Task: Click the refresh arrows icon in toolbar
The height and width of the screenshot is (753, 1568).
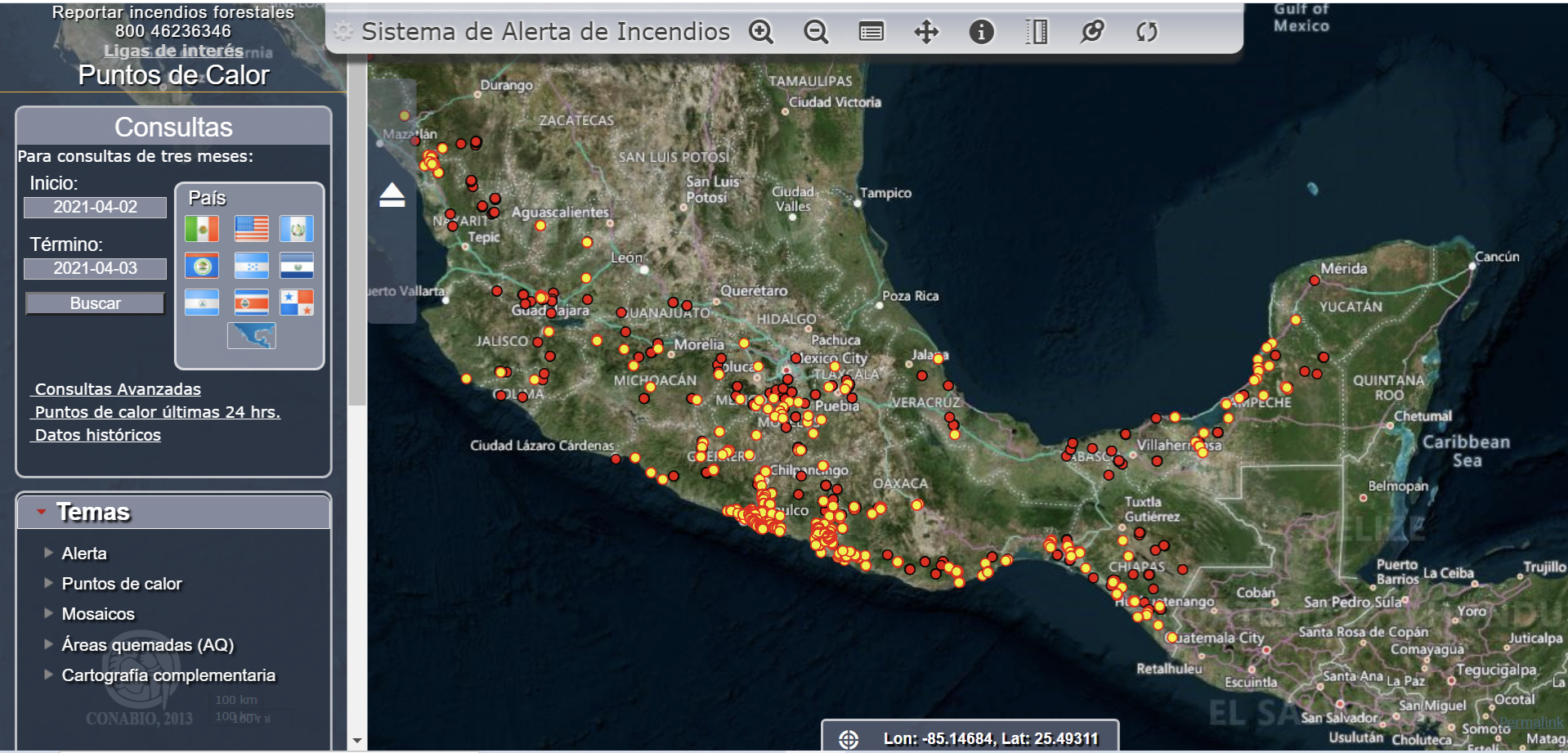Action: click(x=1146, y=32)
